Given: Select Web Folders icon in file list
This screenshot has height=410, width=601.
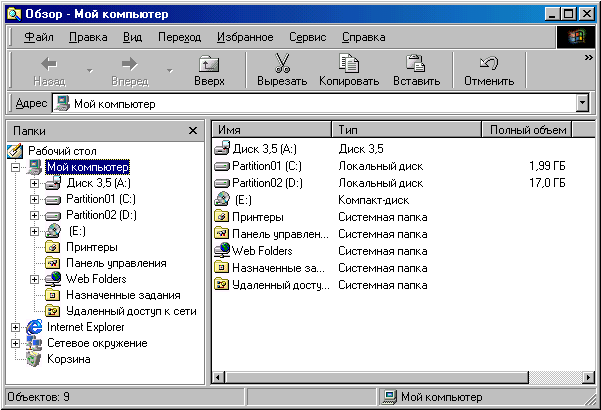Looking at the screenshot, I should (x=223, y=251).
